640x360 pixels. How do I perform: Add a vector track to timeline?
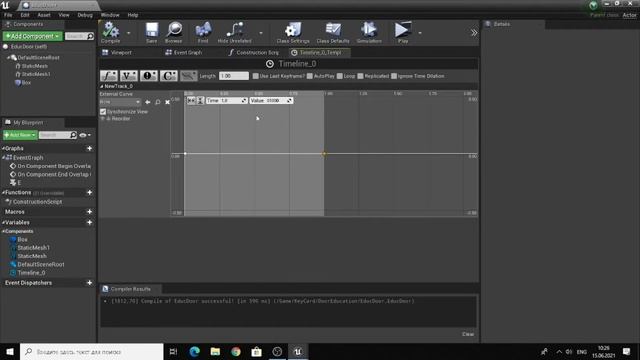click(129, 76)
